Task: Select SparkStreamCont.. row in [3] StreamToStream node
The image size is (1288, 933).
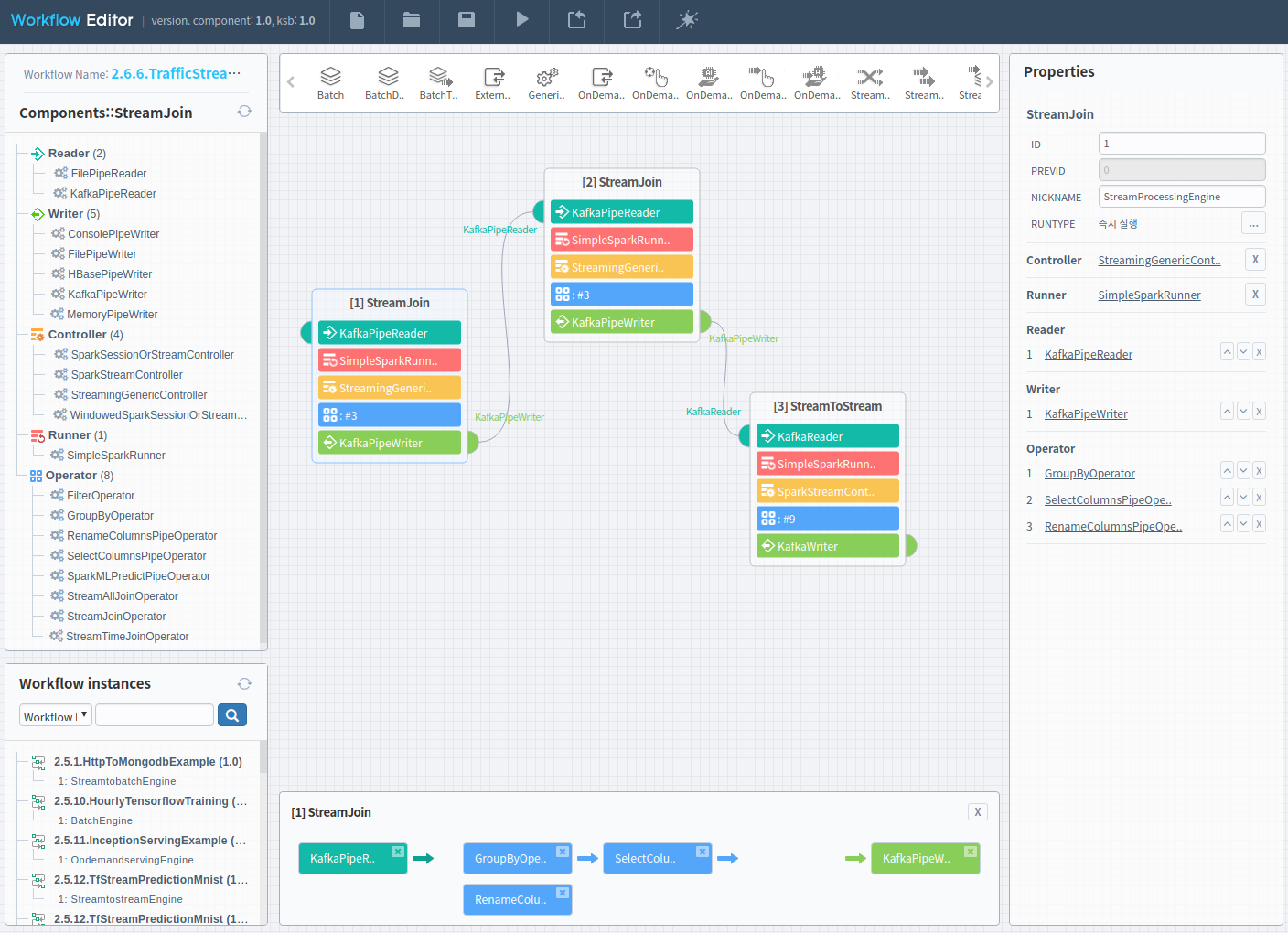Action: pyautogui.click(x=828, y=491)
